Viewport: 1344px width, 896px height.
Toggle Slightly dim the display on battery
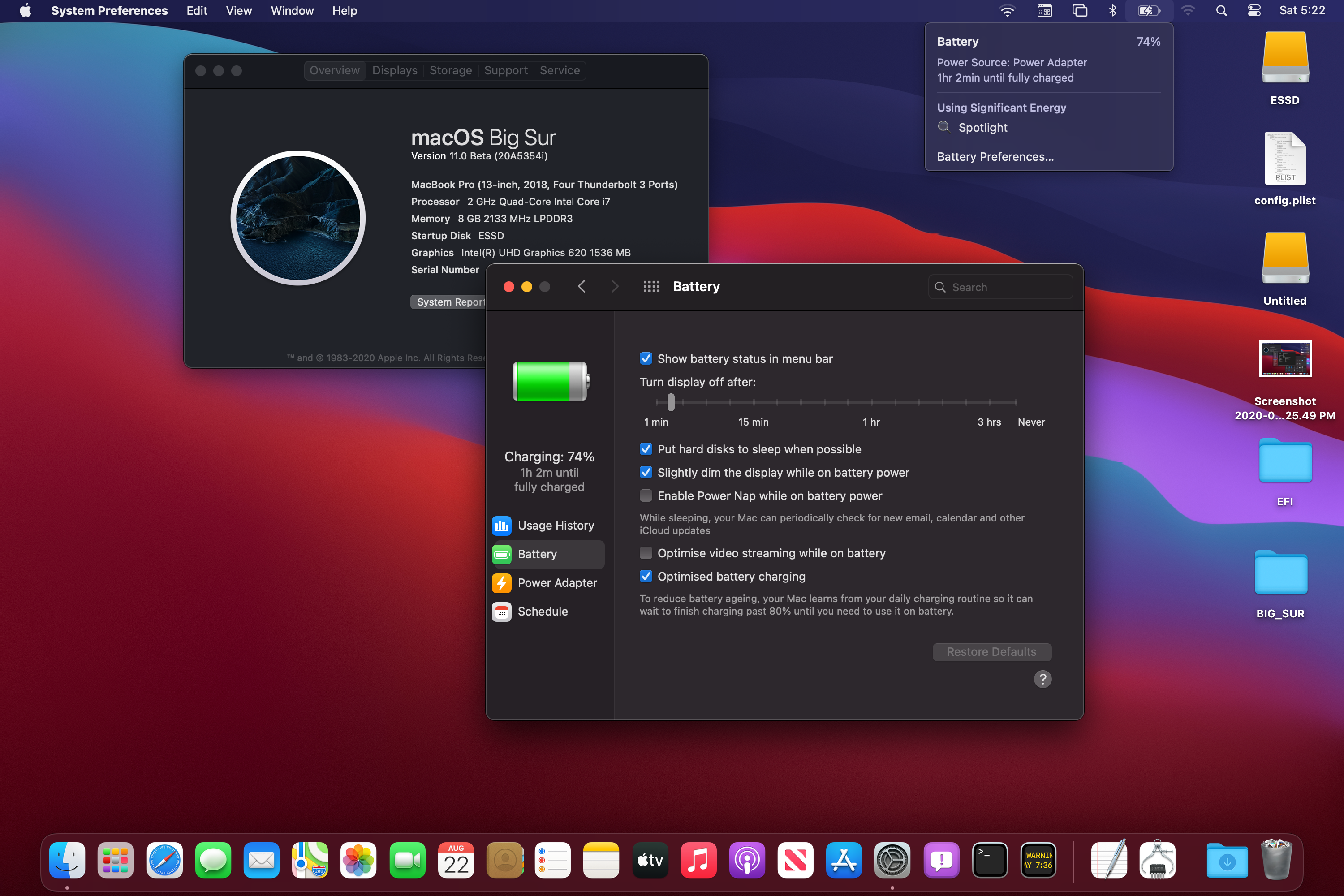coord(646,473)
